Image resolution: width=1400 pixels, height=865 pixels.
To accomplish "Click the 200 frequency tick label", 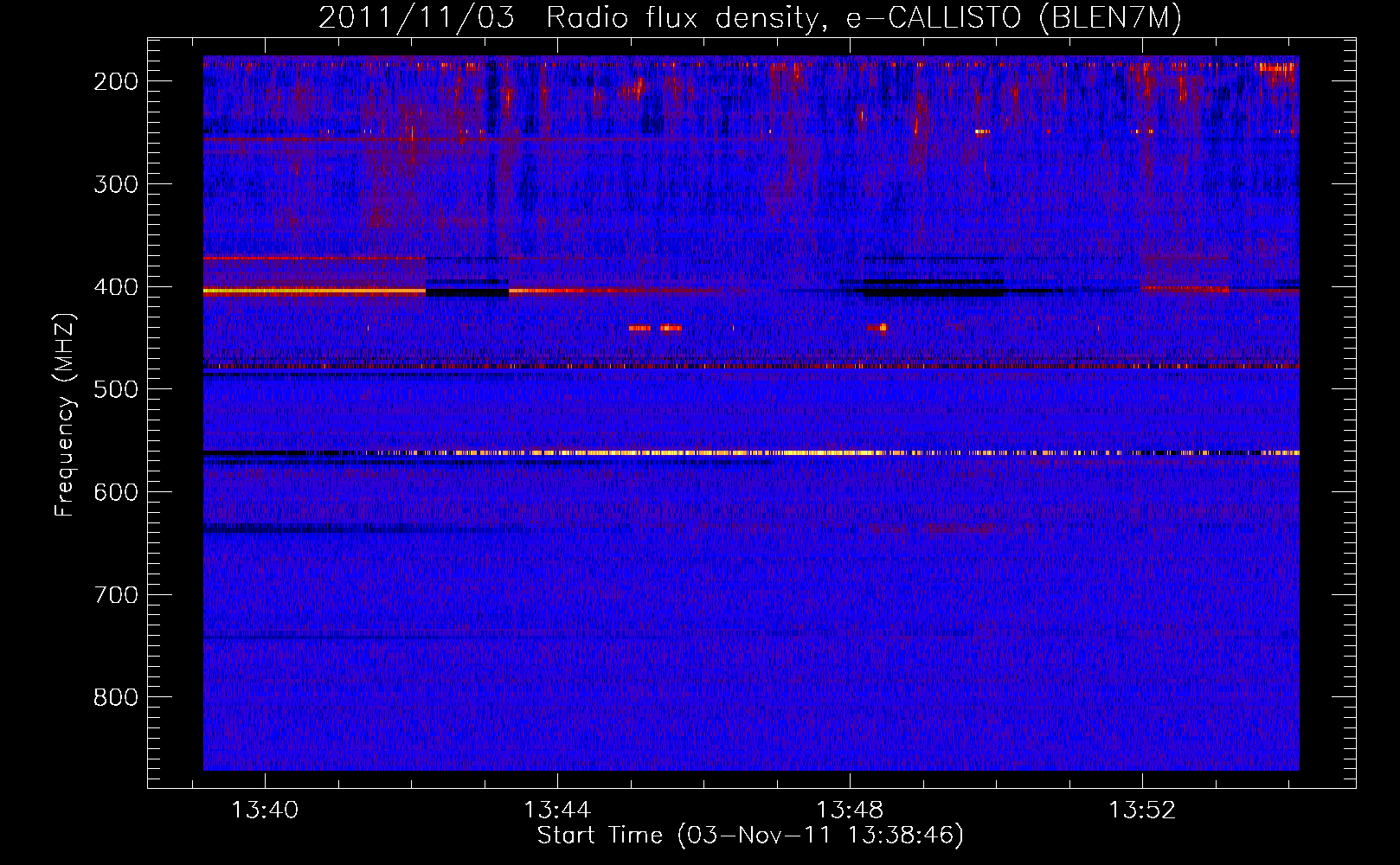I will pyautogui.click(x=116, y=81).
